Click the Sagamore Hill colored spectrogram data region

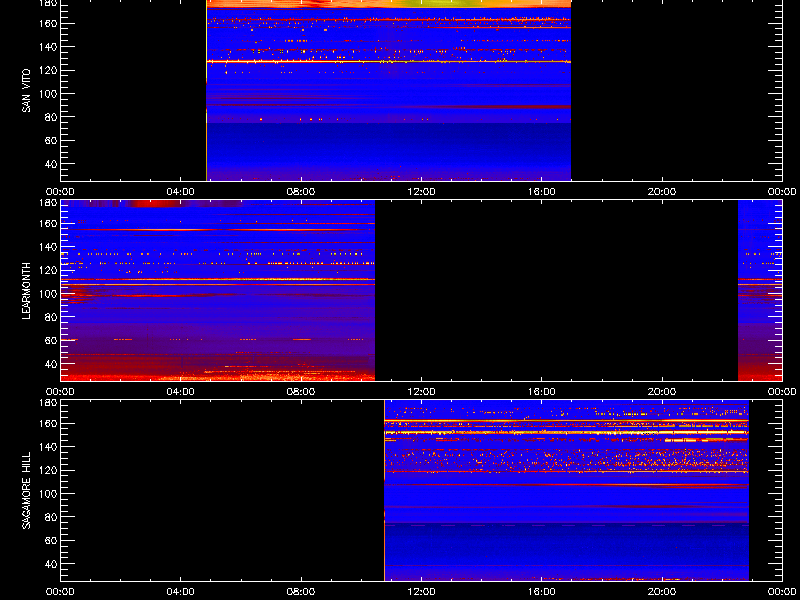point(566,490)
